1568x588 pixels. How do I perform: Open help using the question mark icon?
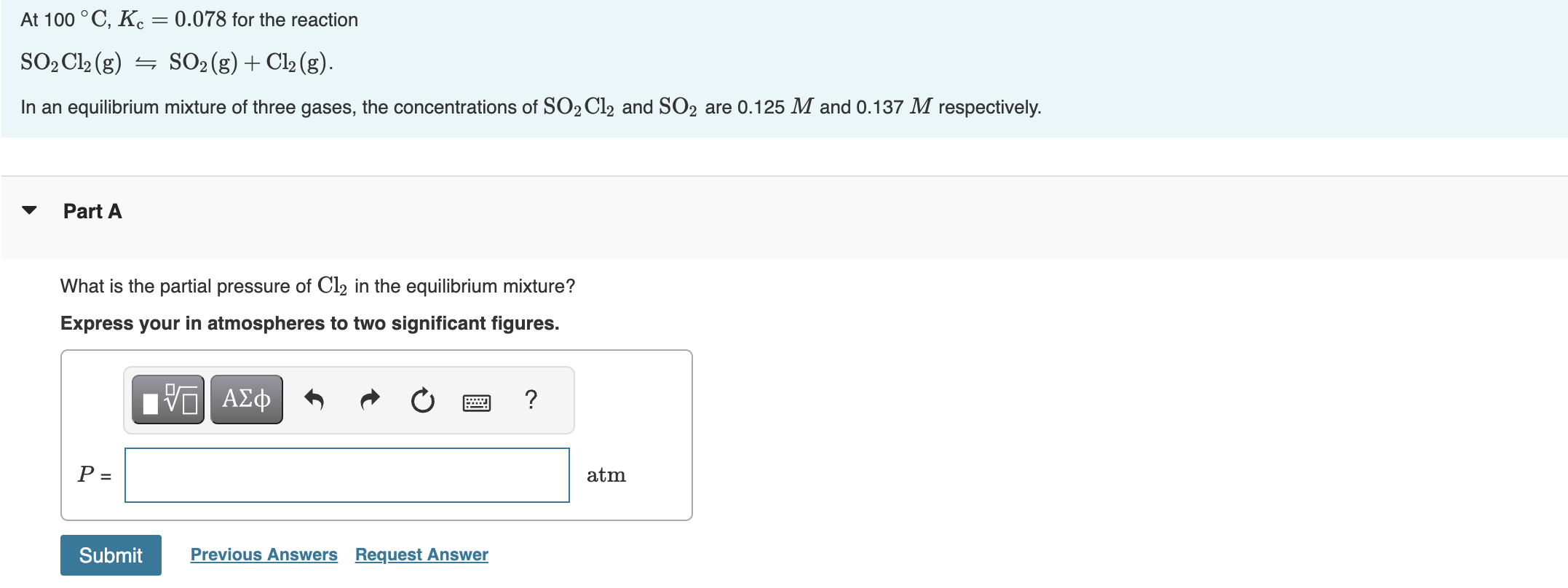point(531,400)
